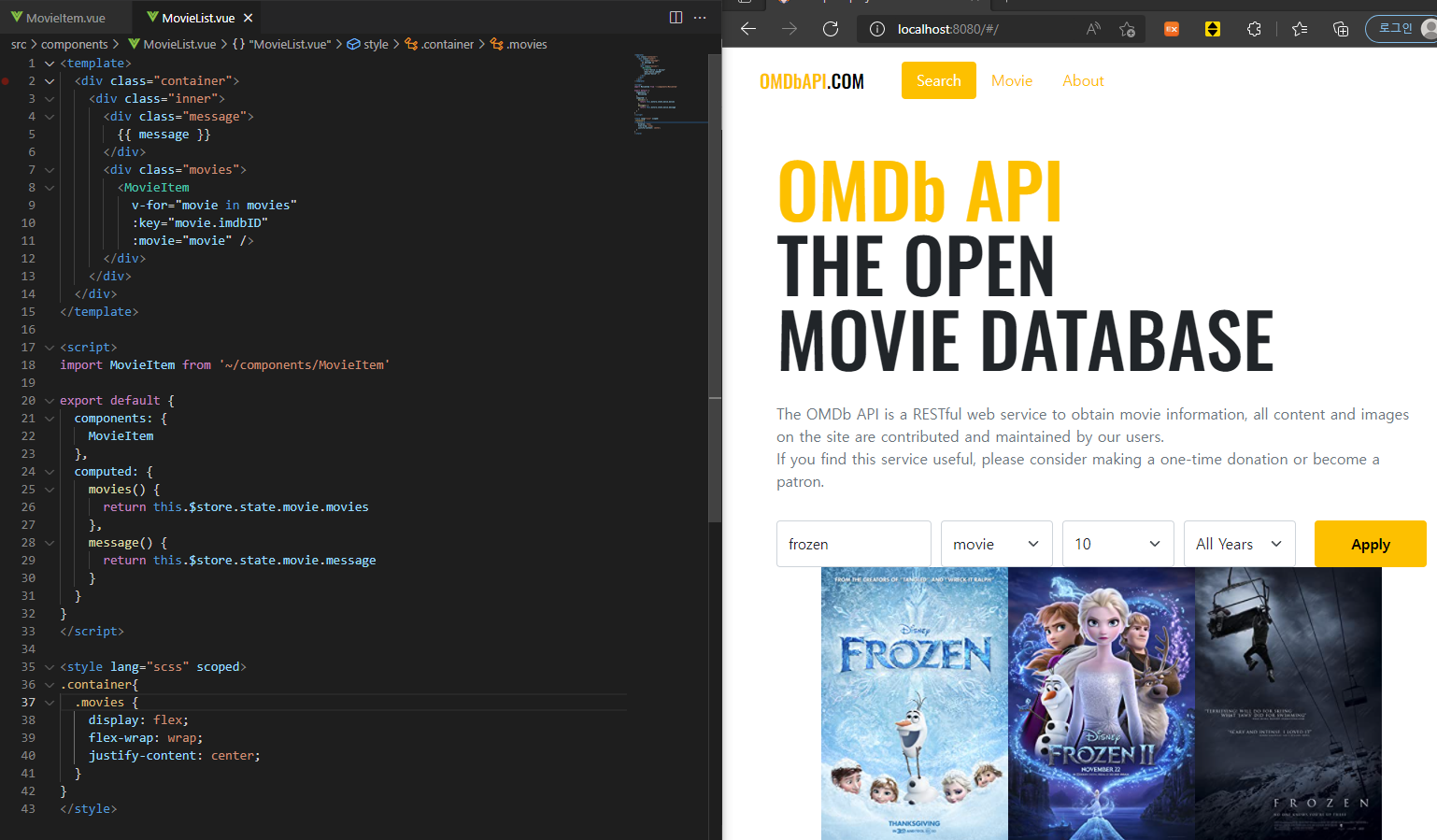This screenshot has width=1437, height=840.
Task: Click the .container breadcrumb
Action: click(x=439, y=44)
